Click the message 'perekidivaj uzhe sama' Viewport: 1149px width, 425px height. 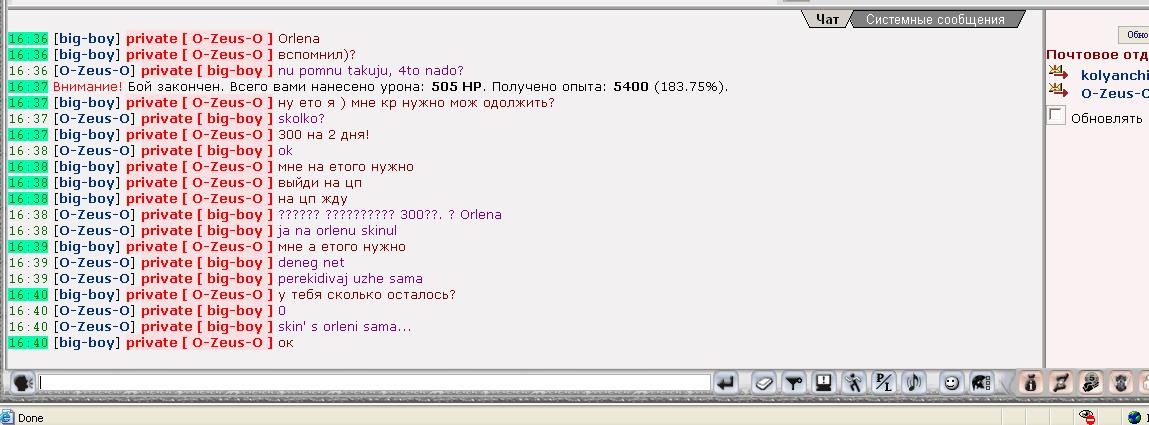coord(350,278)
